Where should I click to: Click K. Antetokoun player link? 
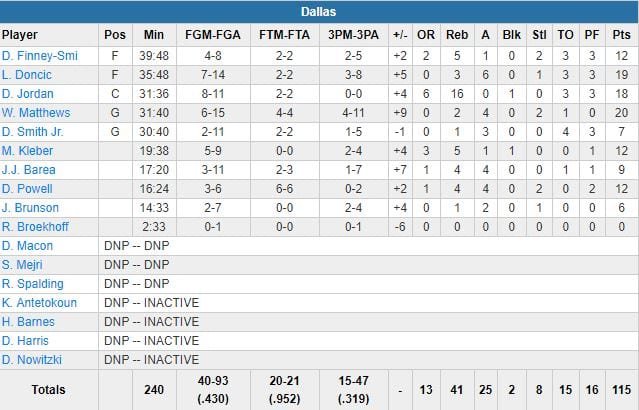pyautogui.click(x=40, y=303)
